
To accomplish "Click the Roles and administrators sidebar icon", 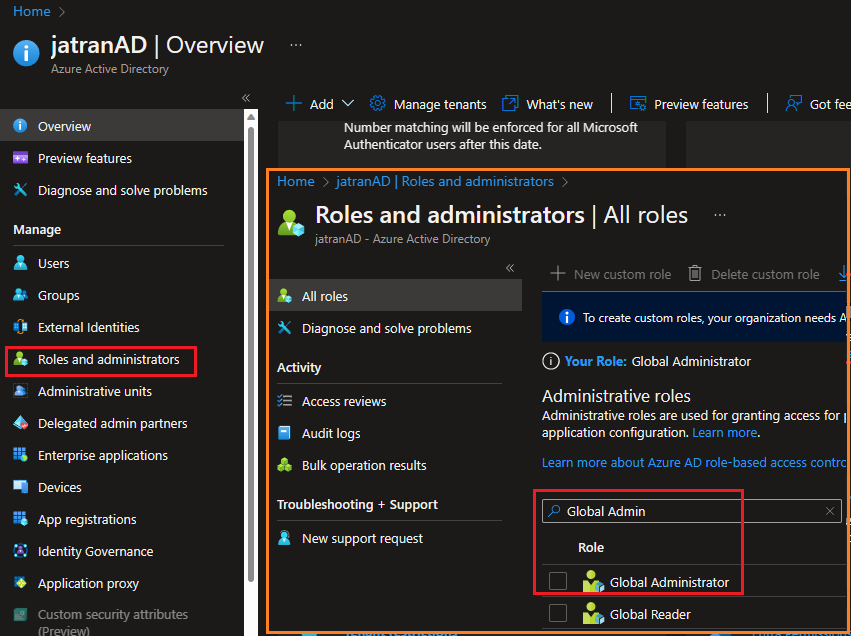I will pyautogui.click(x=20, y=359).
